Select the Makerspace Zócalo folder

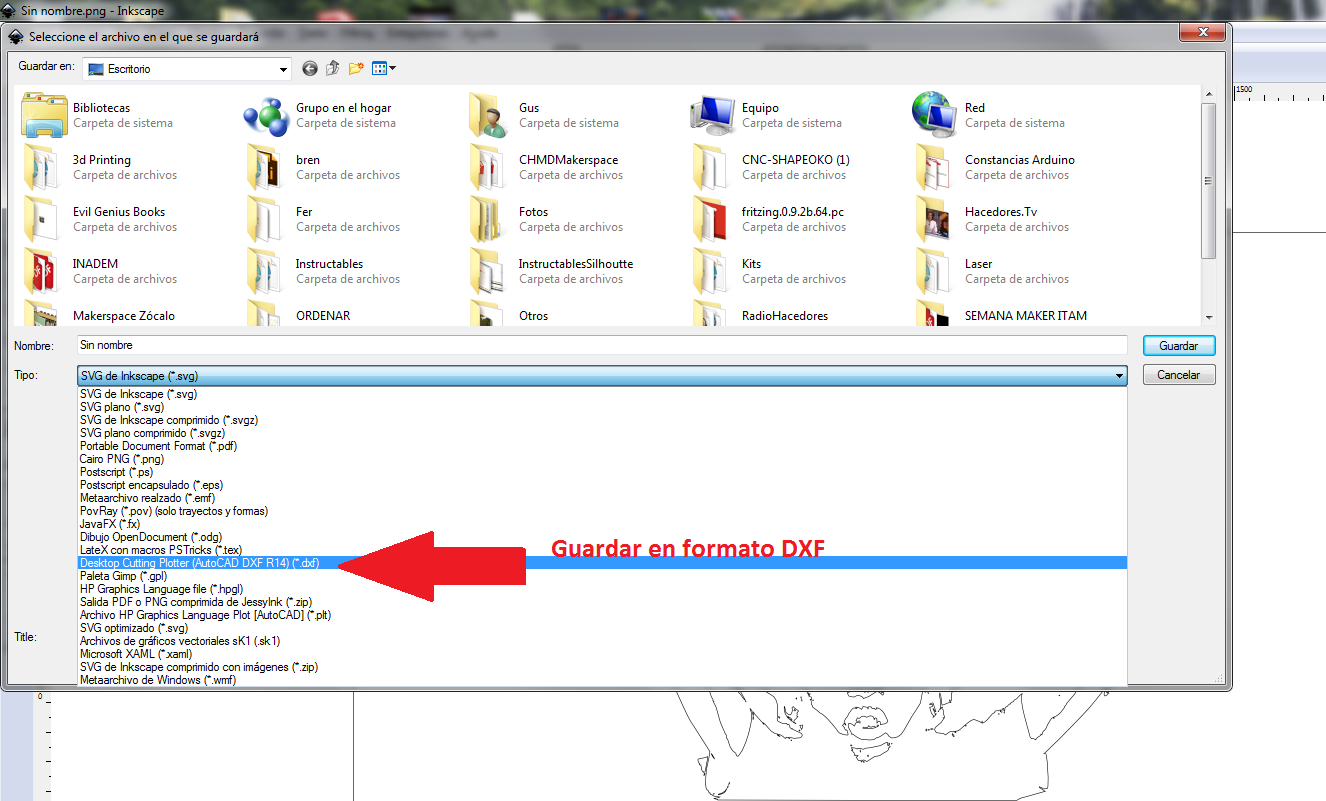(x=100, y=314)
